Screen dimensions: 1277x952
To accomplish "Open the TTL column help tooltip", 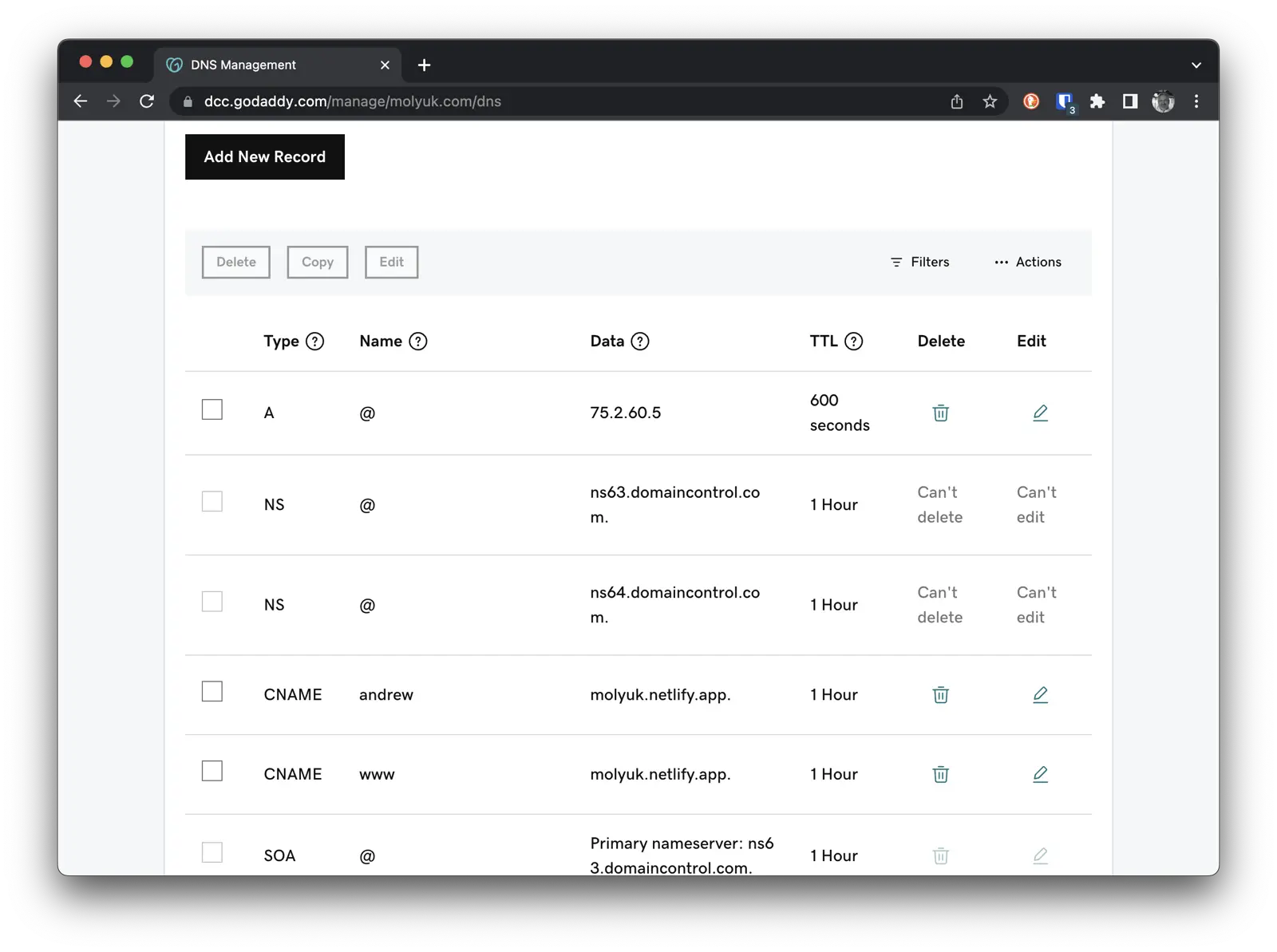I will coord(855,341).
